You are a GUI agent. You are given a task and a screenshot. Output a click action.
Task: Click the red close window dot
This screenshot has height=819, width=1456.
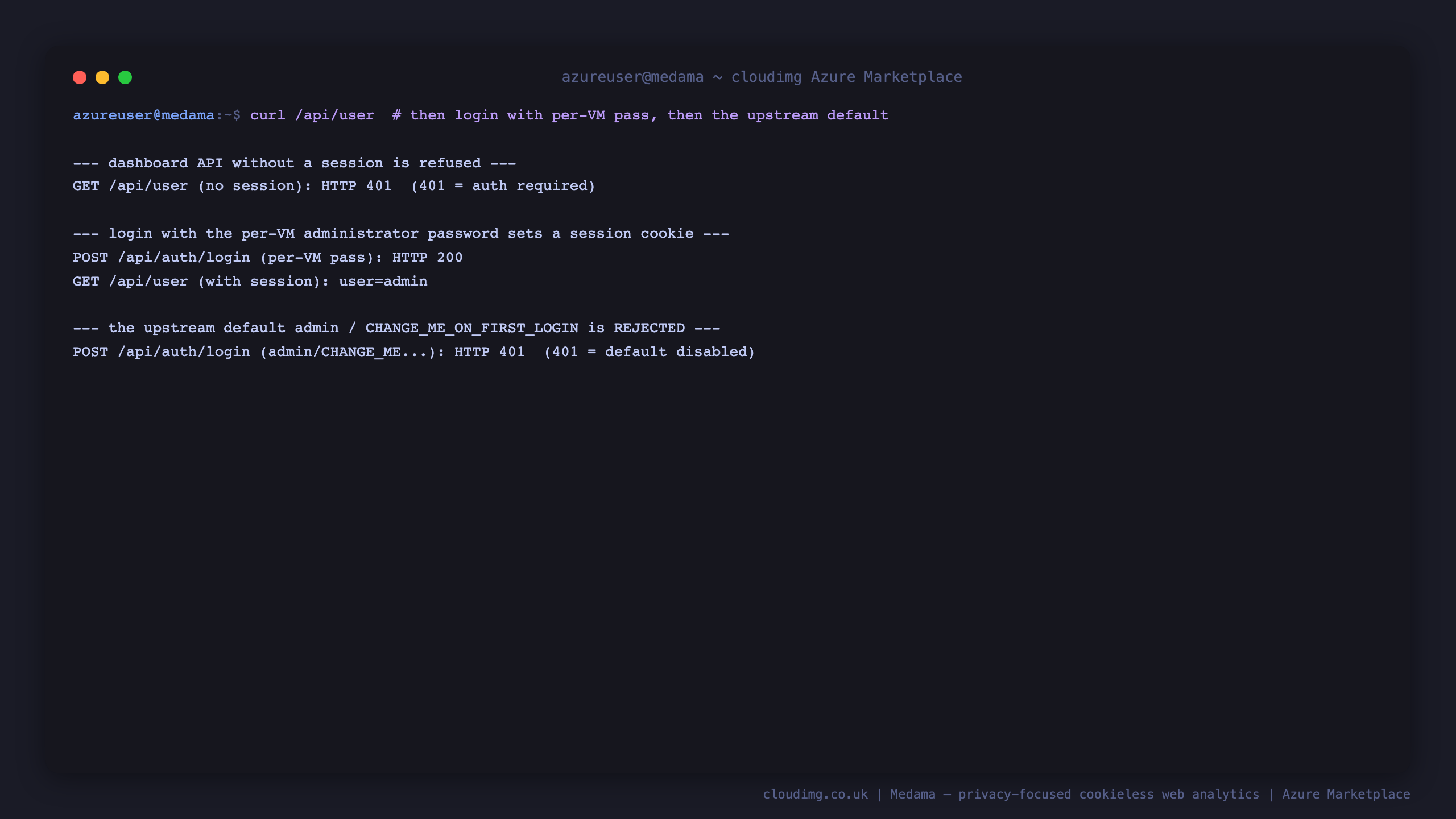click(x=80, y=77)
